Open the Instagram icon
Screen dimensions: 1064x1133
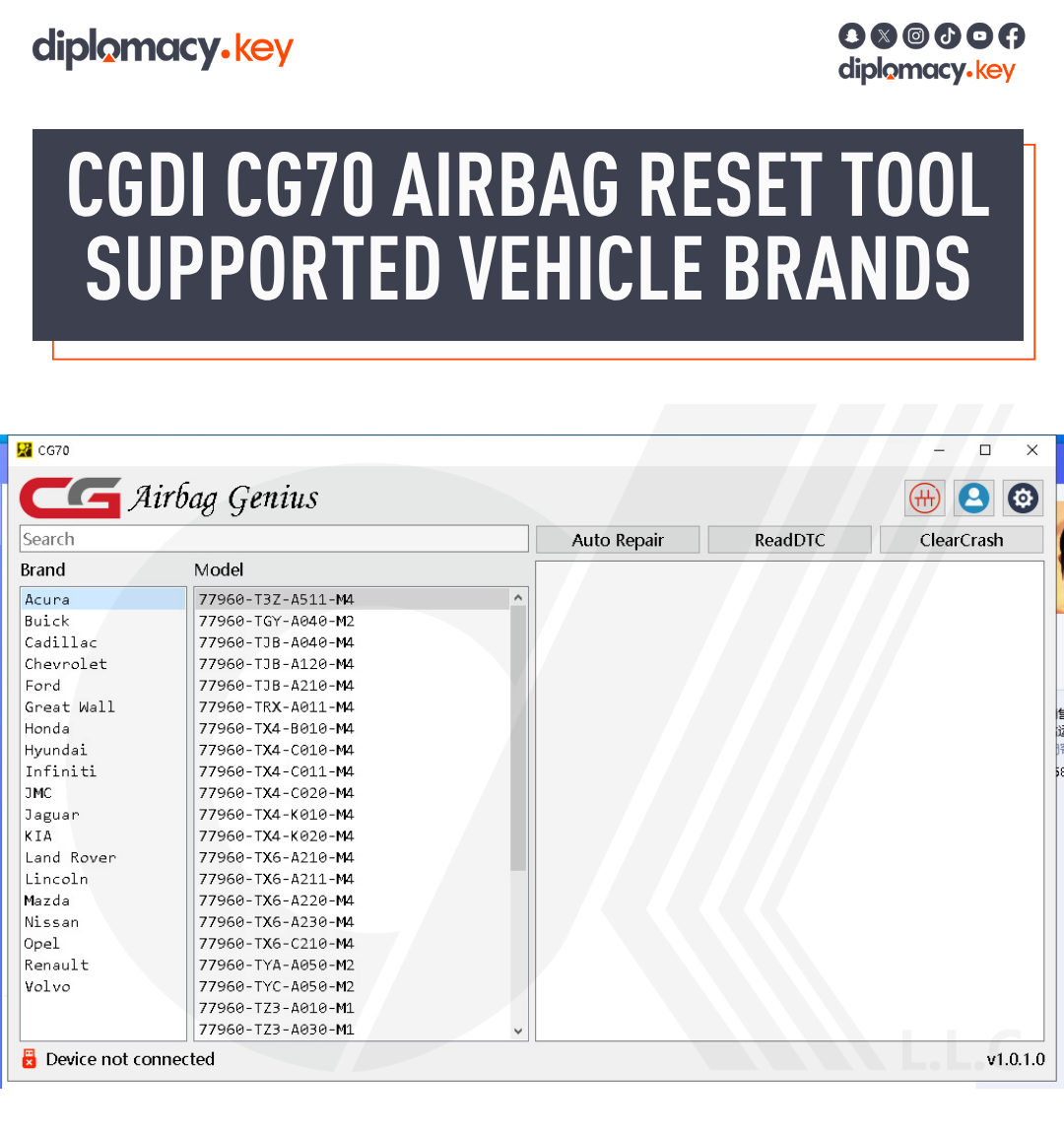pos(915,35)
